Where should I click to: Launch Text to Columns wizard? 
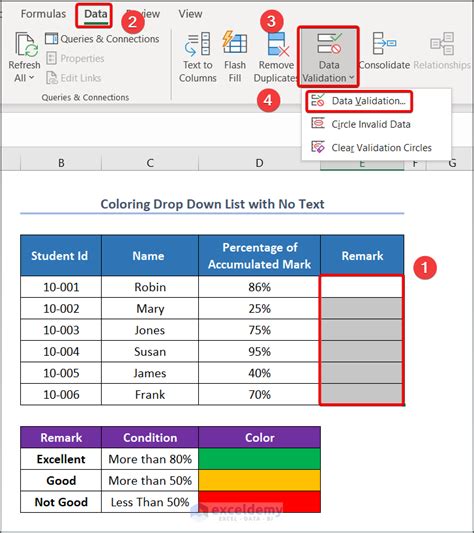coord(198,57)
